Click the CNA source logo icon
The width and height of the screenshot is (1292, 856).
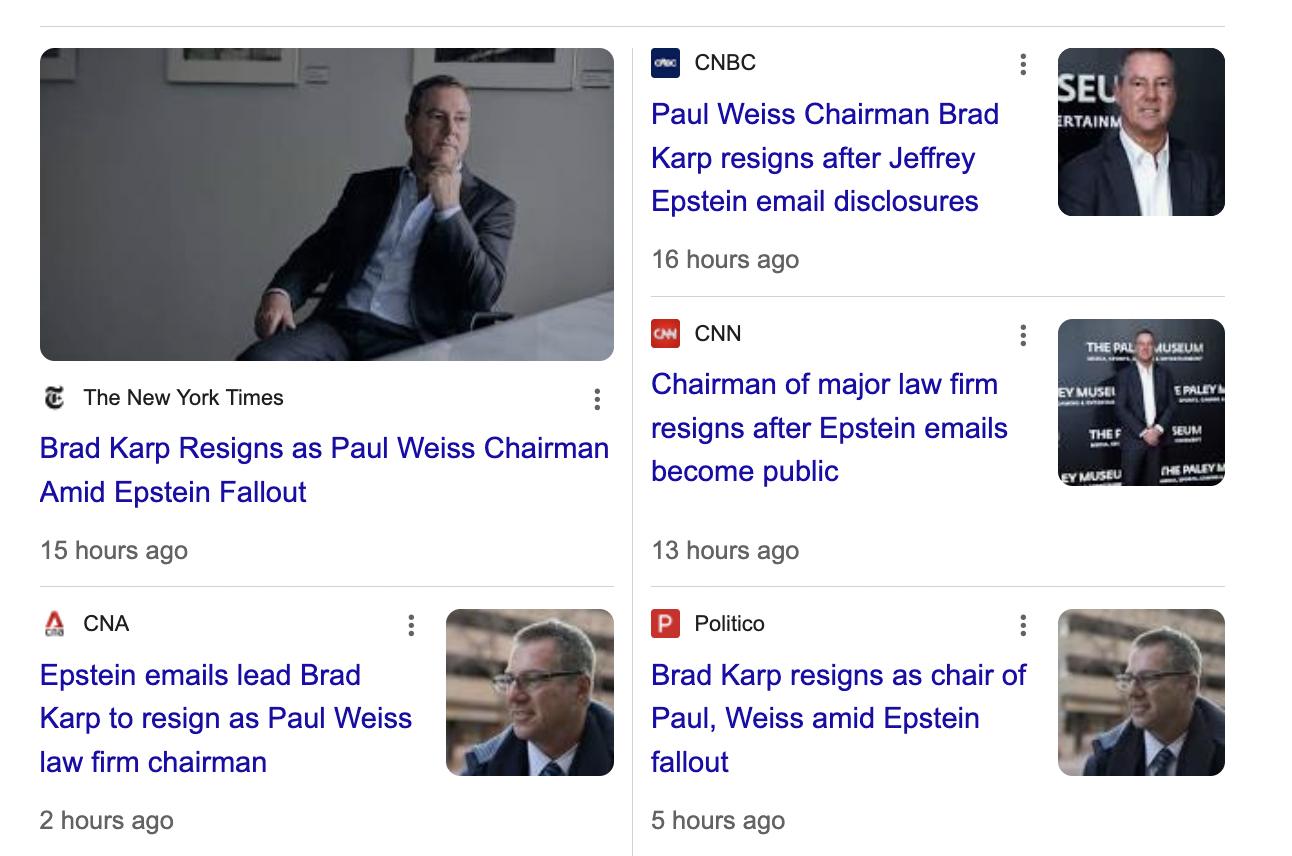(x=54, y=624)
